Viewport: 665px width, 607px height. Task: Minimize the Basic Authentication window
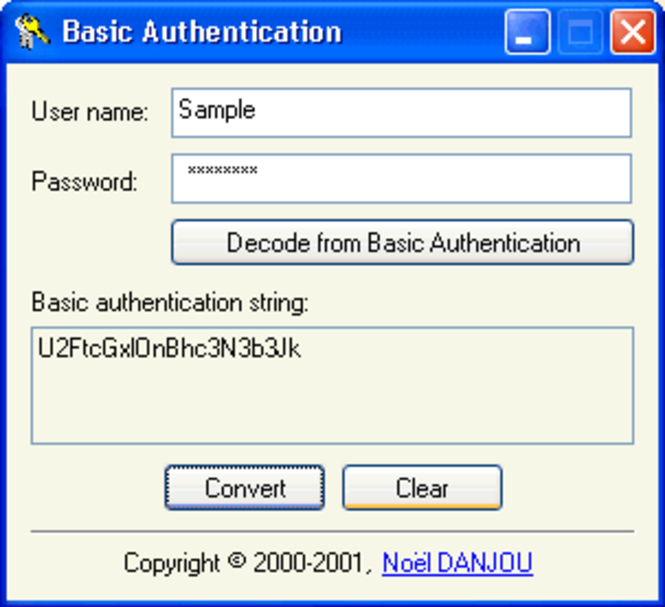[528, 32]
